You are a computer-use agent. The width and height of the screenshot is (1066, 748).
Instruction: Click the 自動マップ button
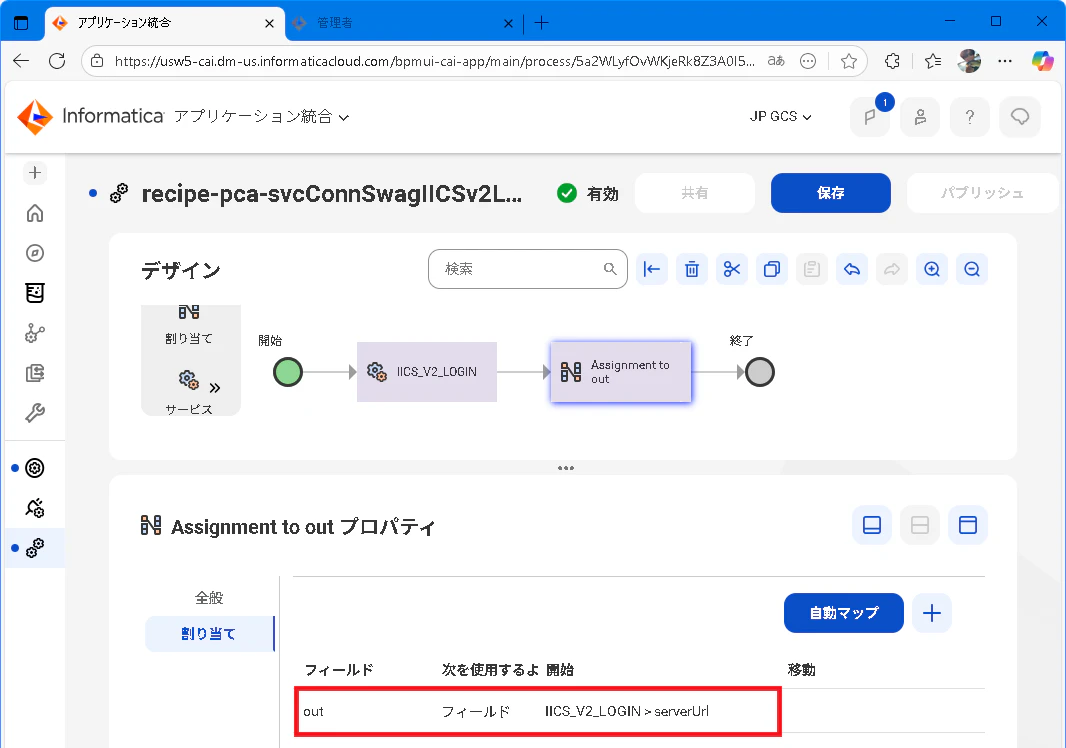[x=844, y=613]
